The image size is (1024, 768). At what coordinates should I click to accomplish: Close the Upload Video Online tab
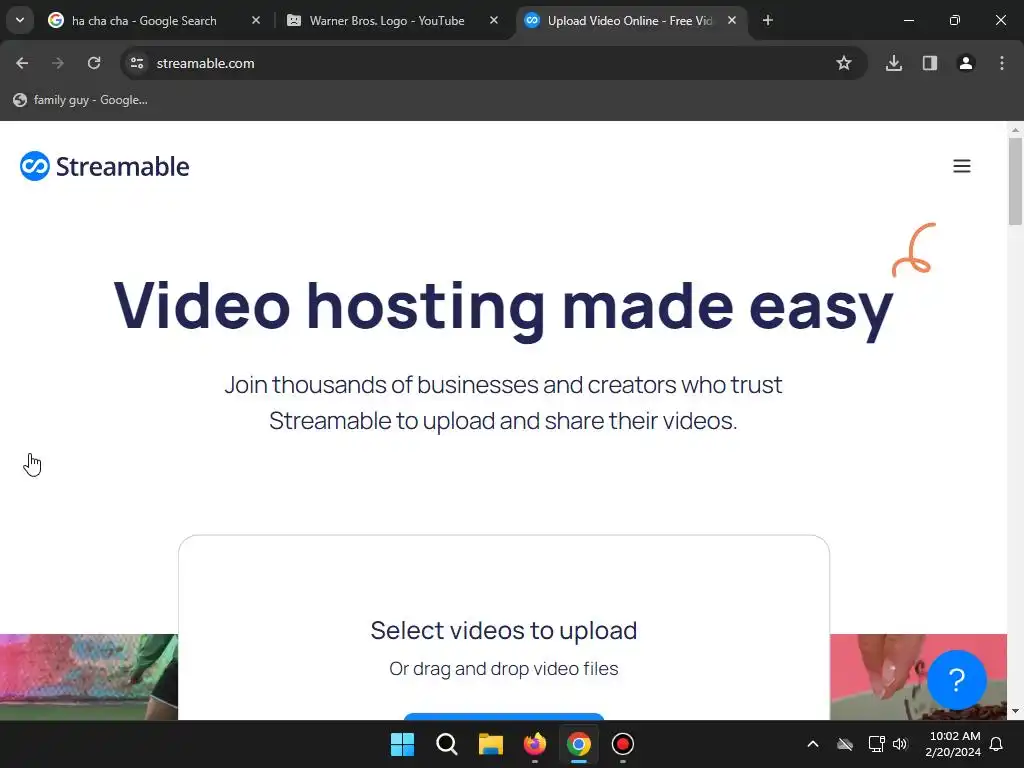pyautogui.click(x=732, y=21)
